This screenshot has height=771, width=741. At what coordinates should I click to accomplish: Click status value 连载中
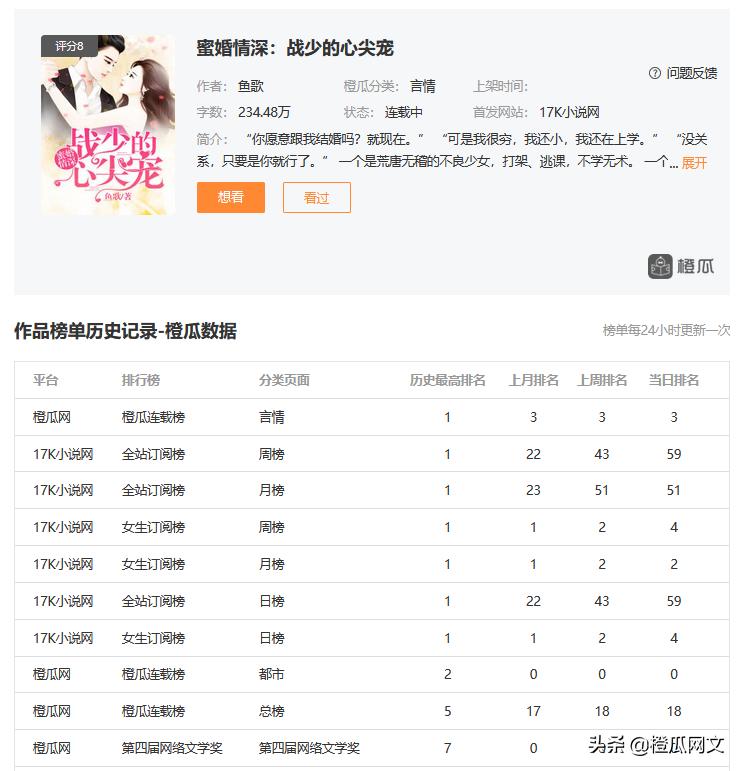pyautogui.click(x=404, y=112)
